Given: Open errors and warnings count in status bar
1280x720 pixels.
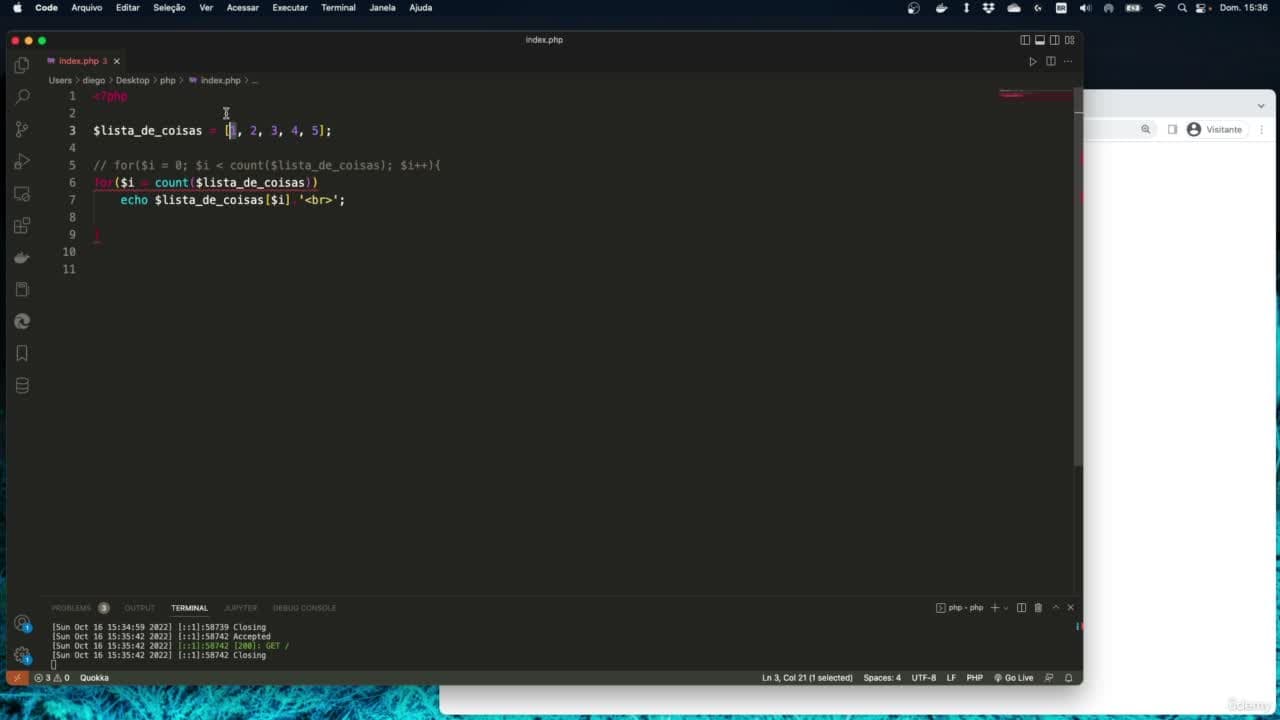Looking at the screenshot, I should [52, 678].
